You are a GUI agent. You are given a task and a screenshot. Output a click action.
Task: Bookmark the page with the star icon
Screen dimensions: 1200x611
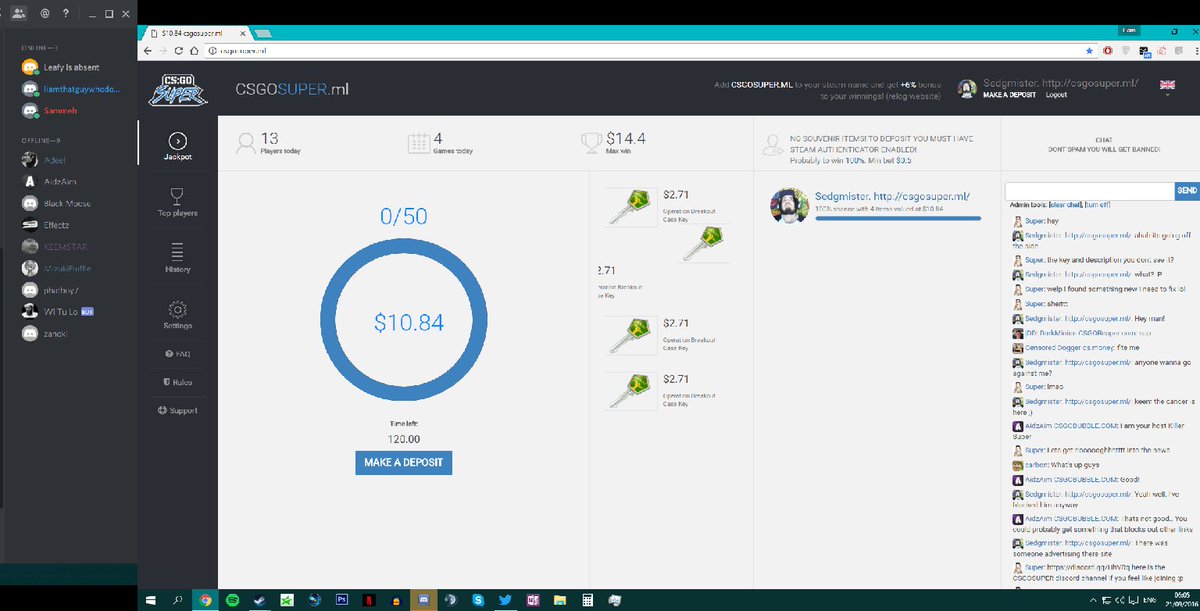tap(1089, 49)
